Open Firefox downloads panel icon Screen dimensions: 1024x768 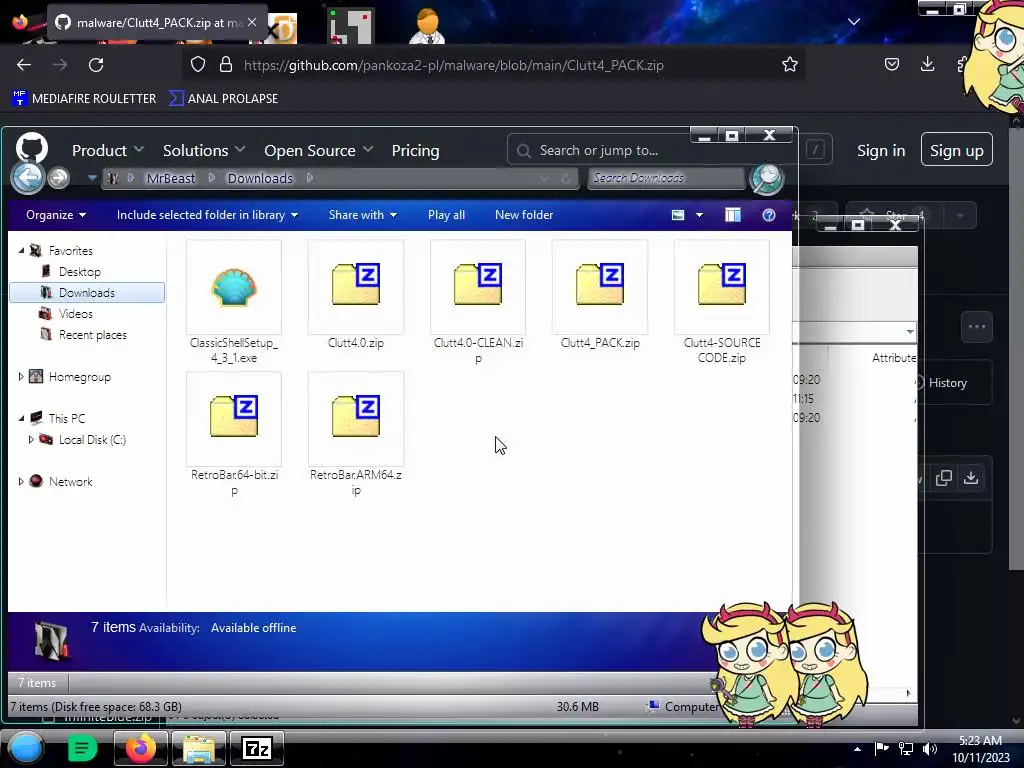click(927, 64)
